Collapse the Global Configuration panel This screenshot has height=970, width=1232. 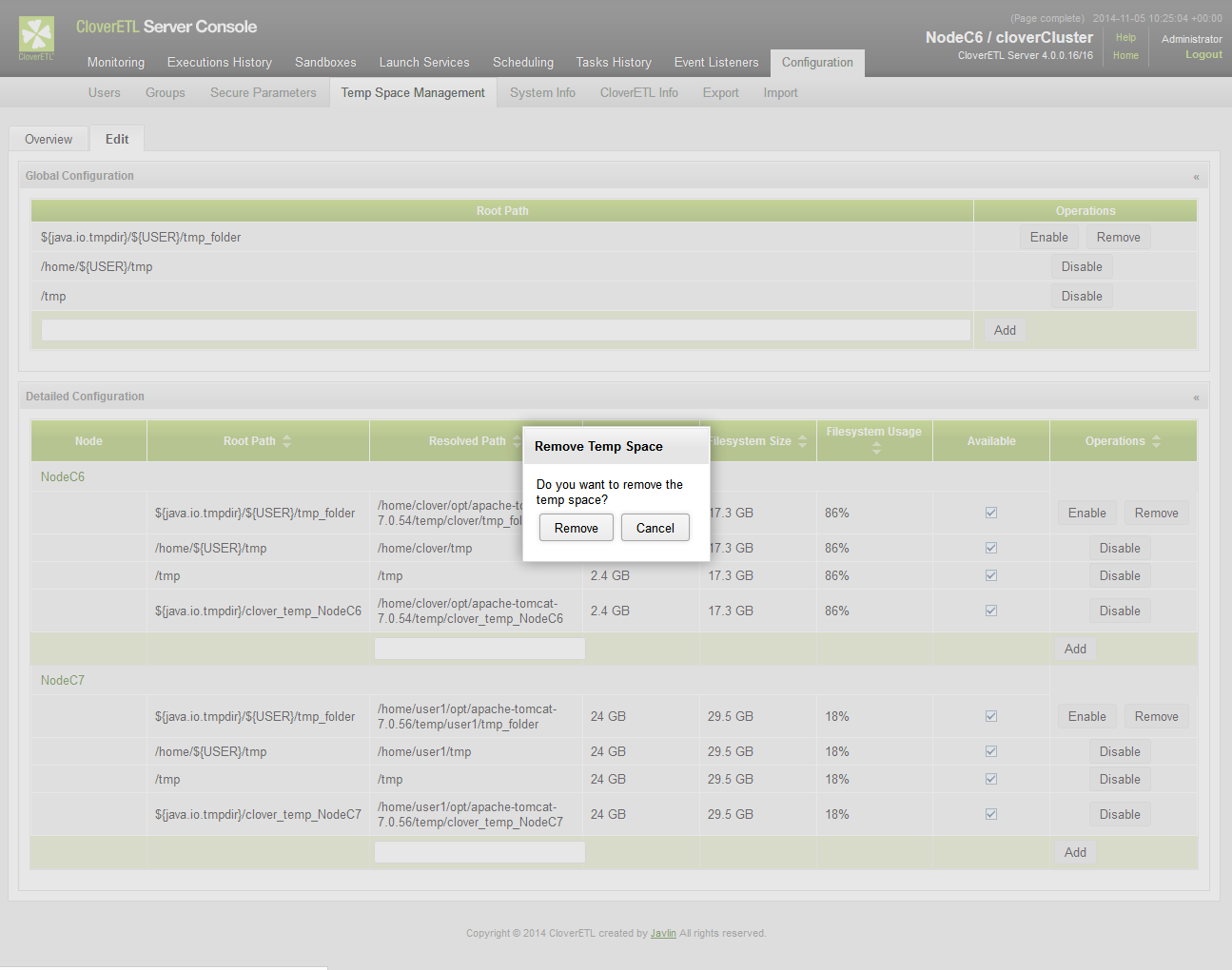1196,177
